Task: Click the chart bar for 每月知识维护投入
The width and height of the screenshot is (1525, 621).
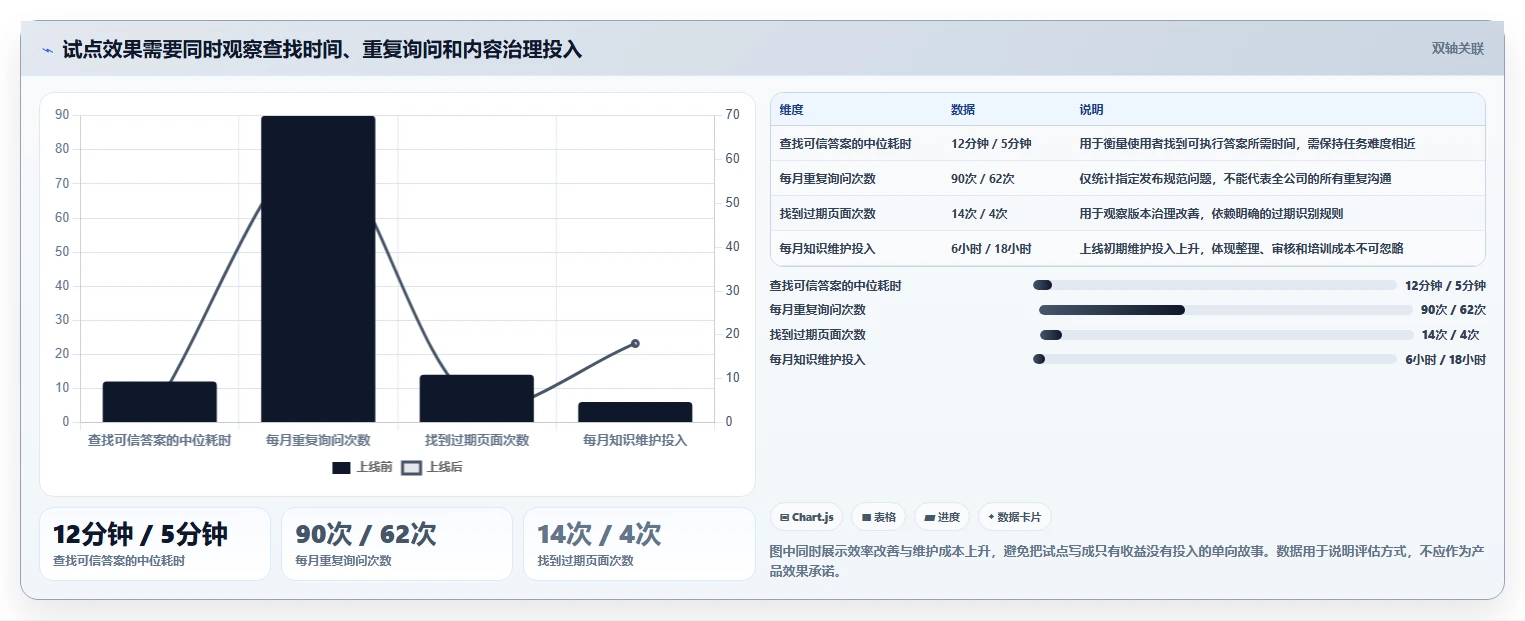Action: point(635,412)
